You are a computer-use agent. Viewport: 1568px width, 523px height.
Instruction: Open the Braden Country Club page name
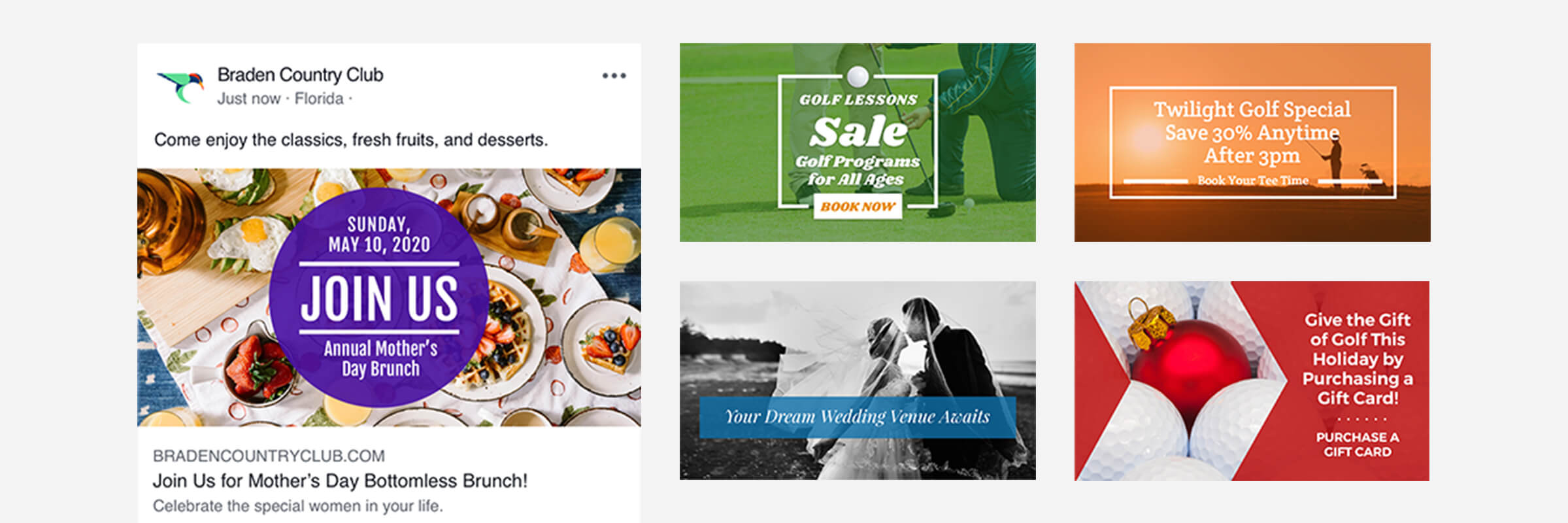click(300, 75)
